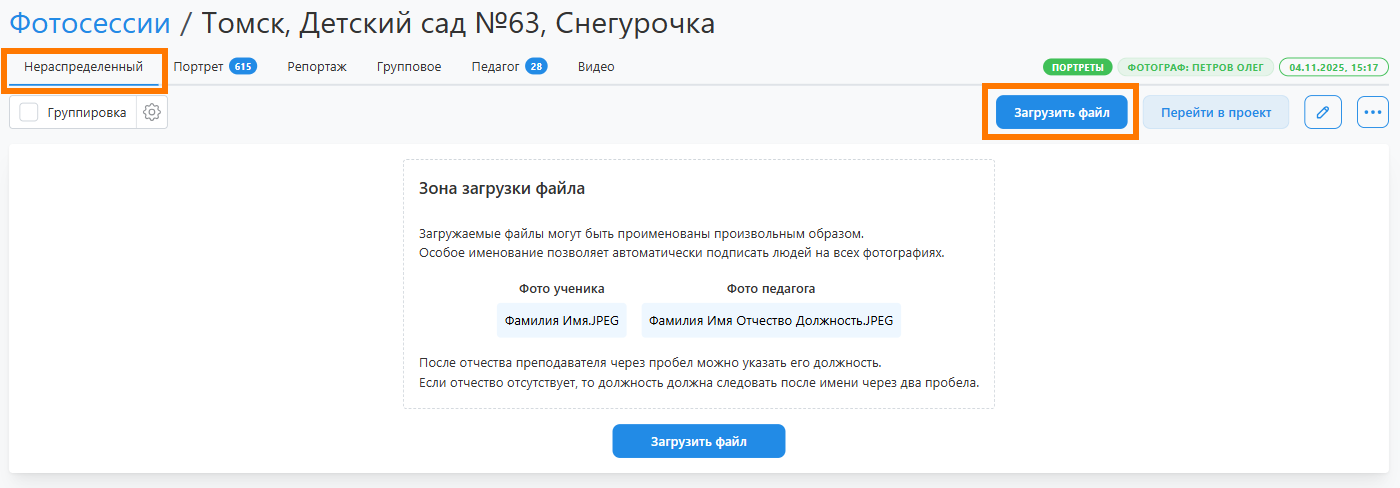Enable the Группировка checkbox

point(29,113)
